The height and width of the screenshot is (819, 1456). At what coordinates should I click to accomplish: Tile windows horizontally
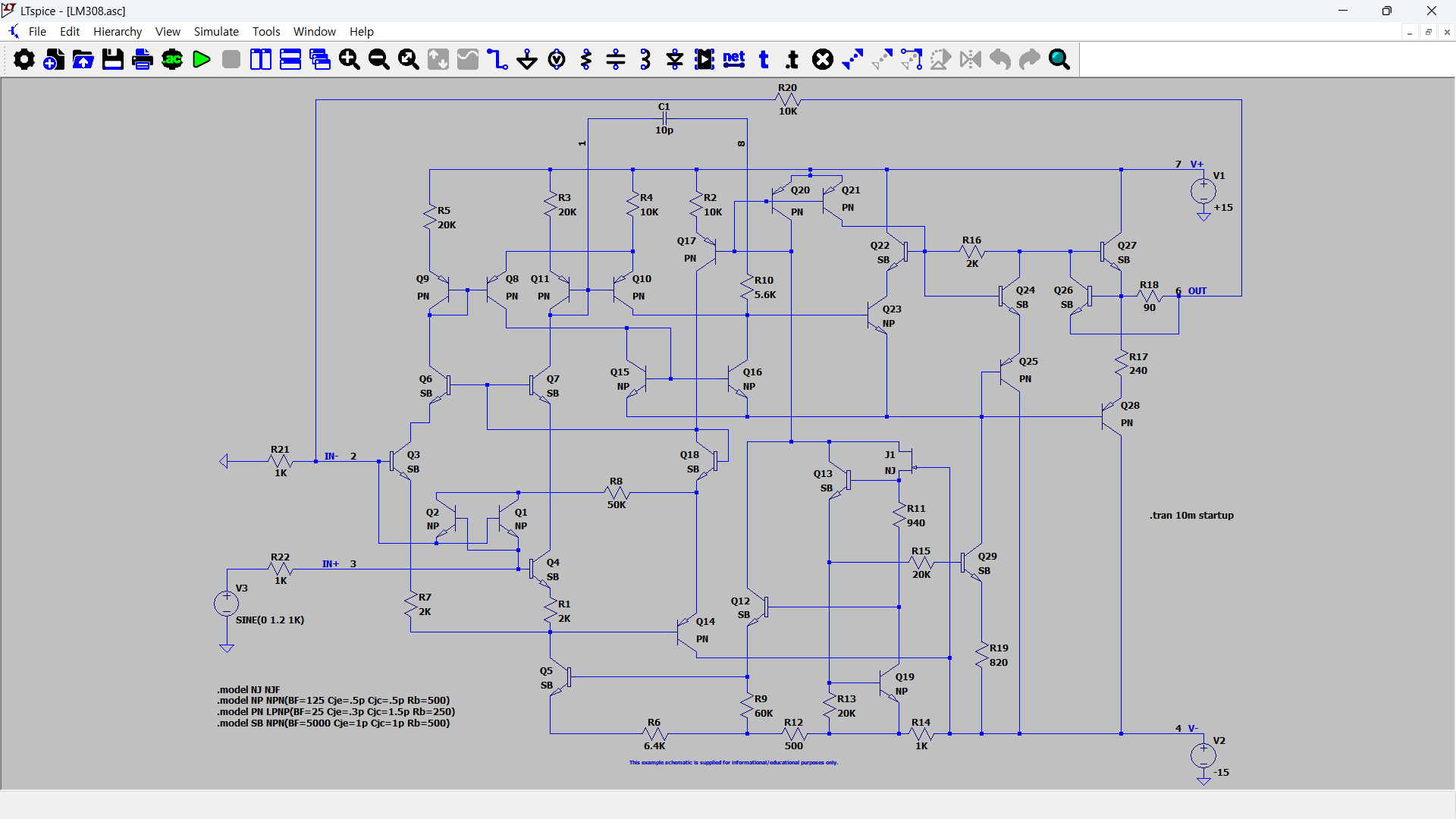290,59
